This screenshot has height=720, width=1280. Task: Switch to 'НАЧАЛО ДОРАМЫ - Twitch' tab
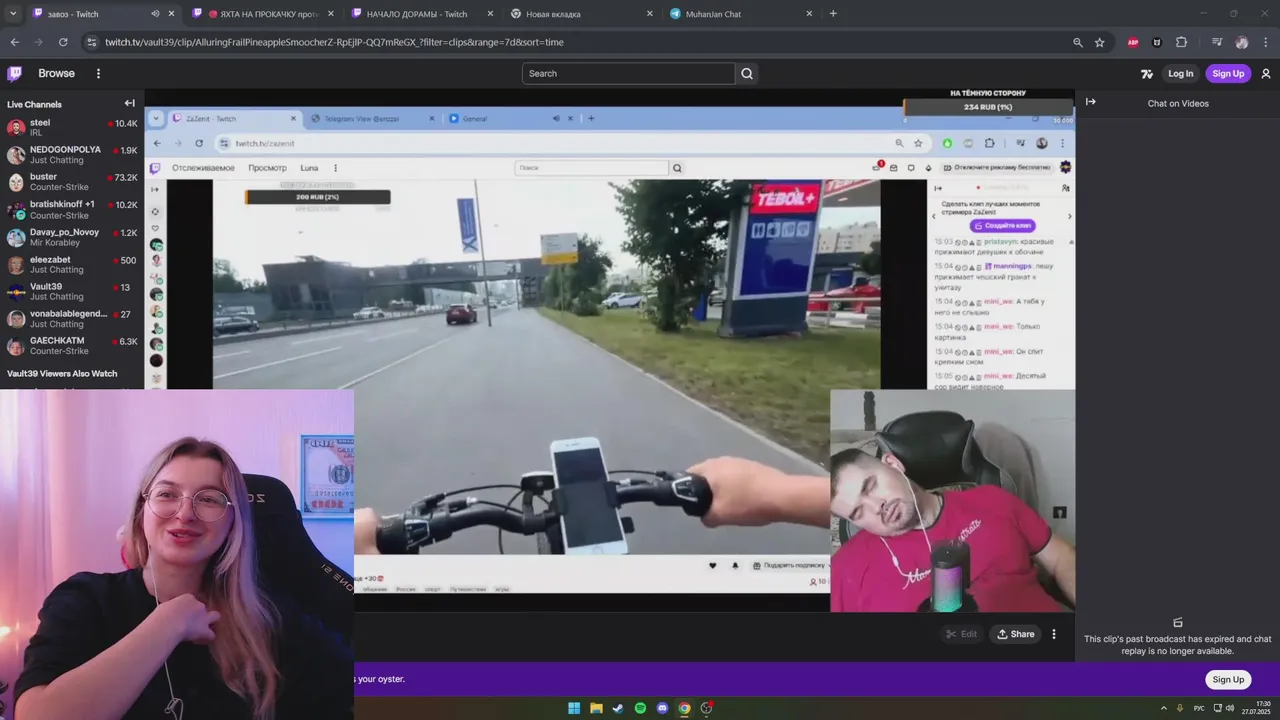421,14
